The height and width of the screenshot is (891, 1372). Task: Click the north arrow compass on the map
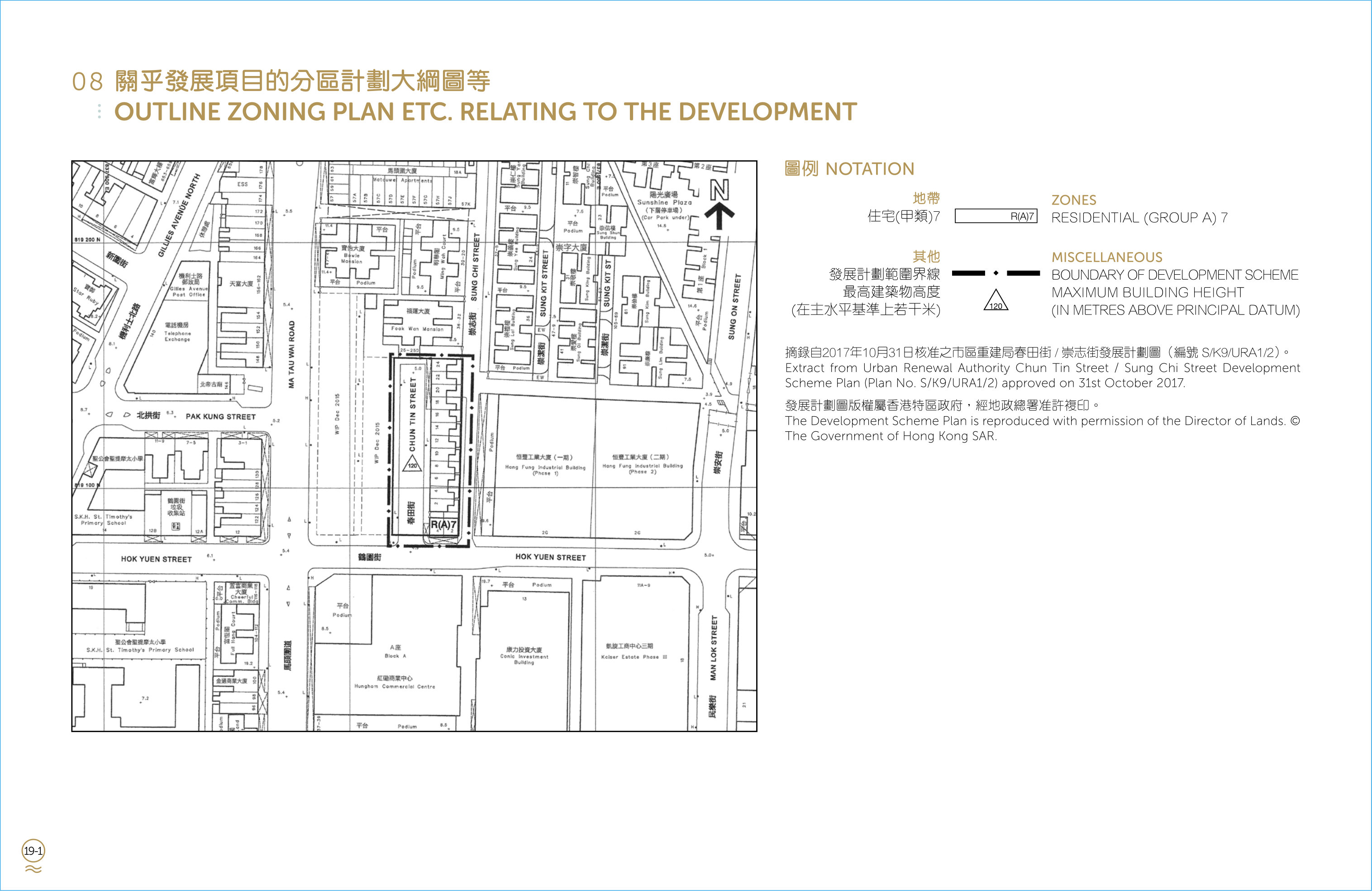719,205
